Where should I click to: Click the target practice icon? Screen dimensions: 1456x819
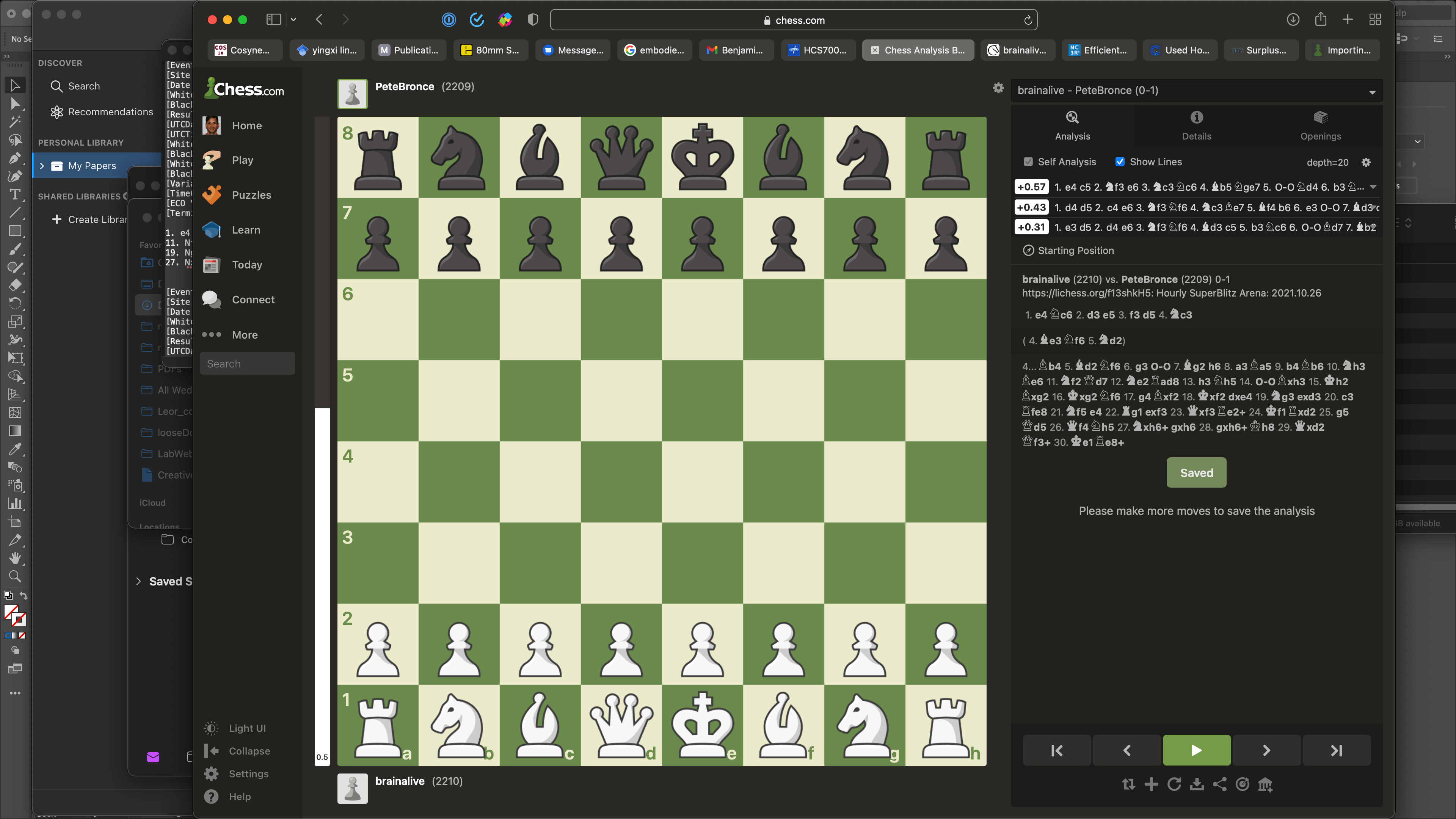coord(1243,784)
